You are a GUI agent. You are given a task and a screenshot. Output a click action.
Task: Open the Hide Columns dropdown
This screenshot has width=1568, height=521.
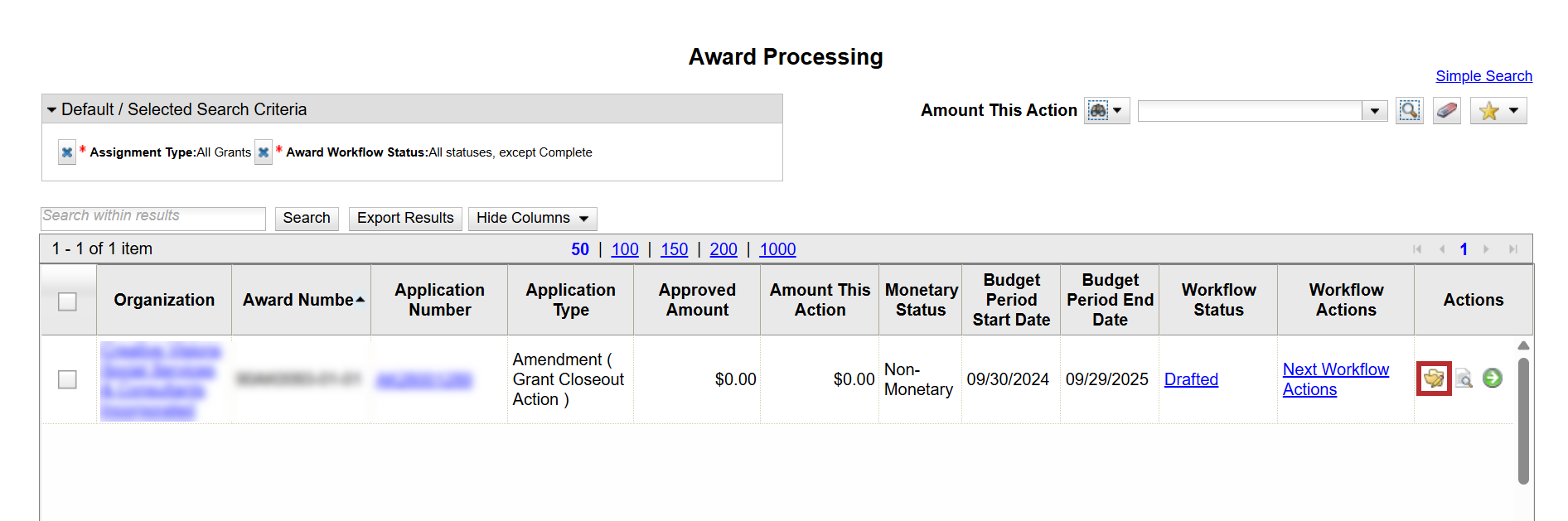532,218
